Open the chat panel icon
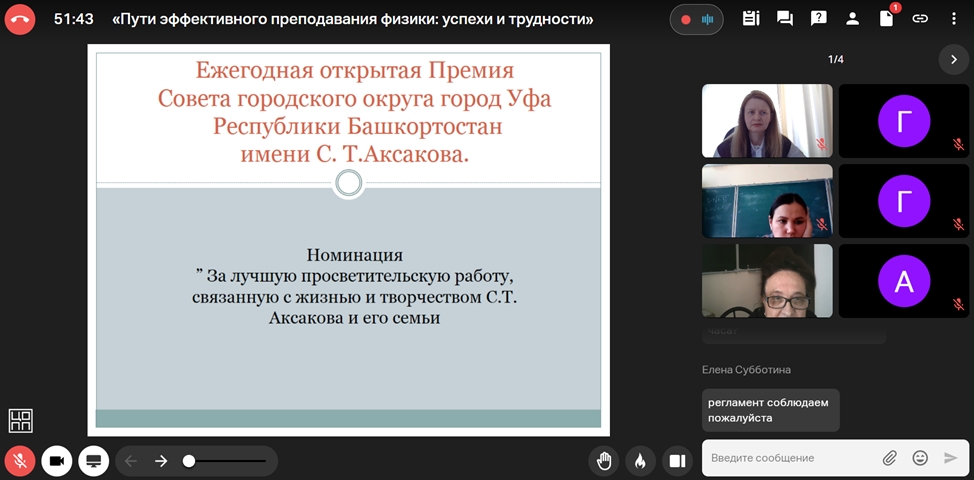The height and width of the screenshot is (480, 974). click(785, 19)
